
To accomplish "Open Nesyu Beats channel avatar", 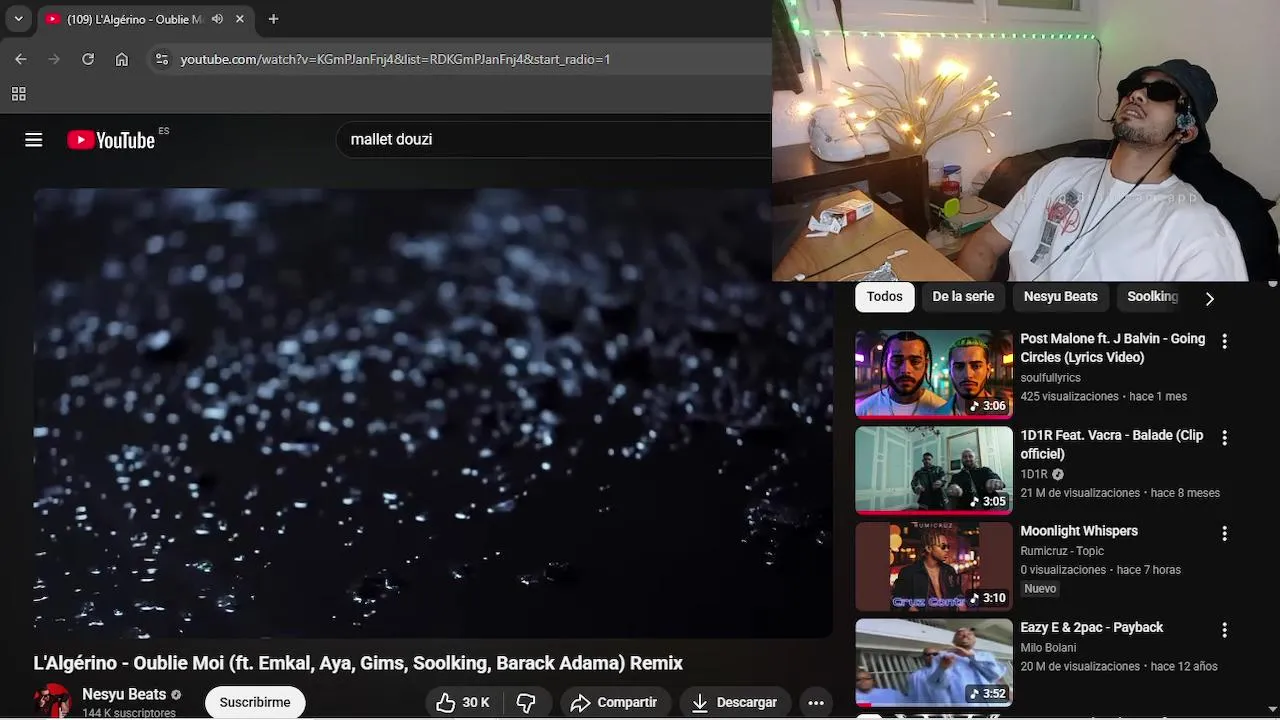I will (52, 701).
